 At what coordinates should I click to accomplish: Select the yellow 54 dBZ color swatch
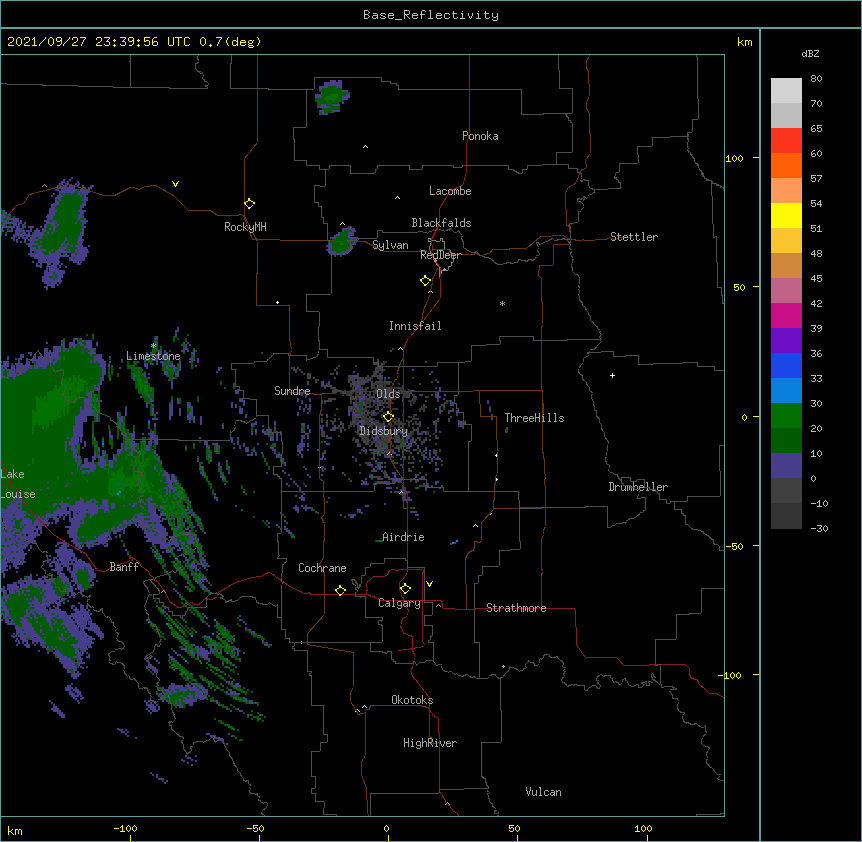click(786, 216)
